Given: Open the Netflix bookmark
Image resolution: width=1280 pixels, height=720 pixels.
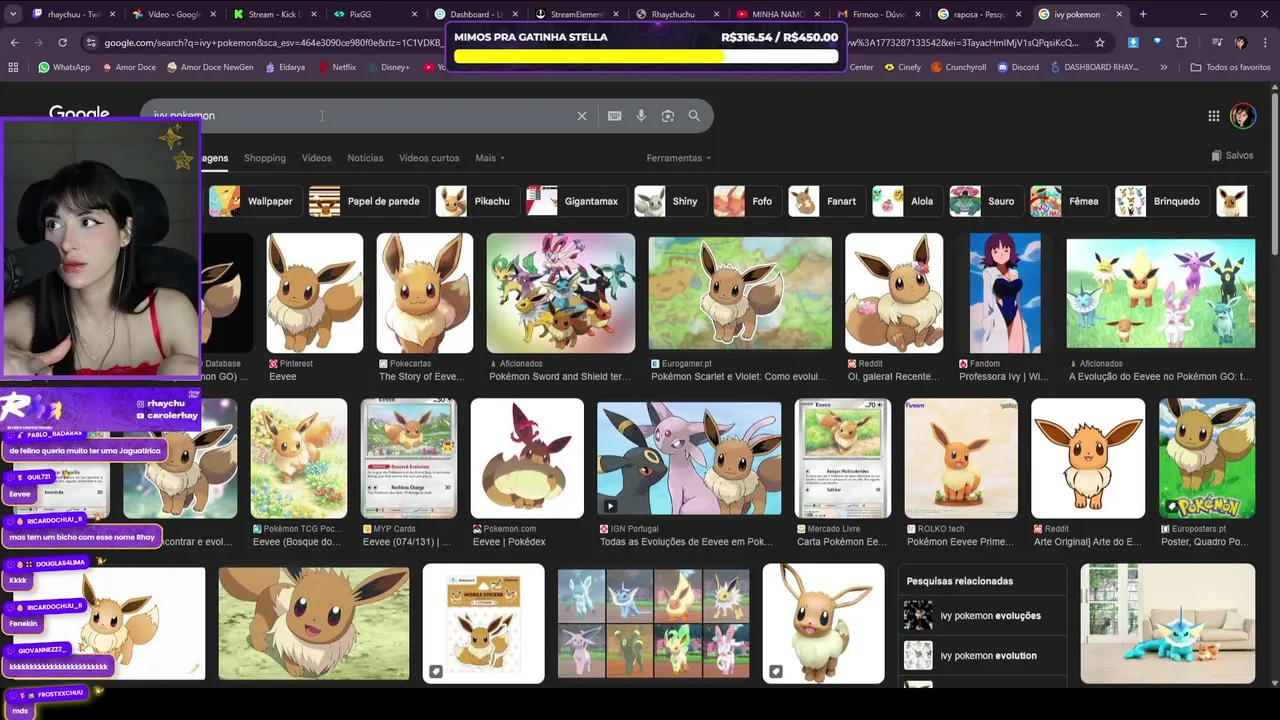Looking at the screenshot, I should point(336,67).
